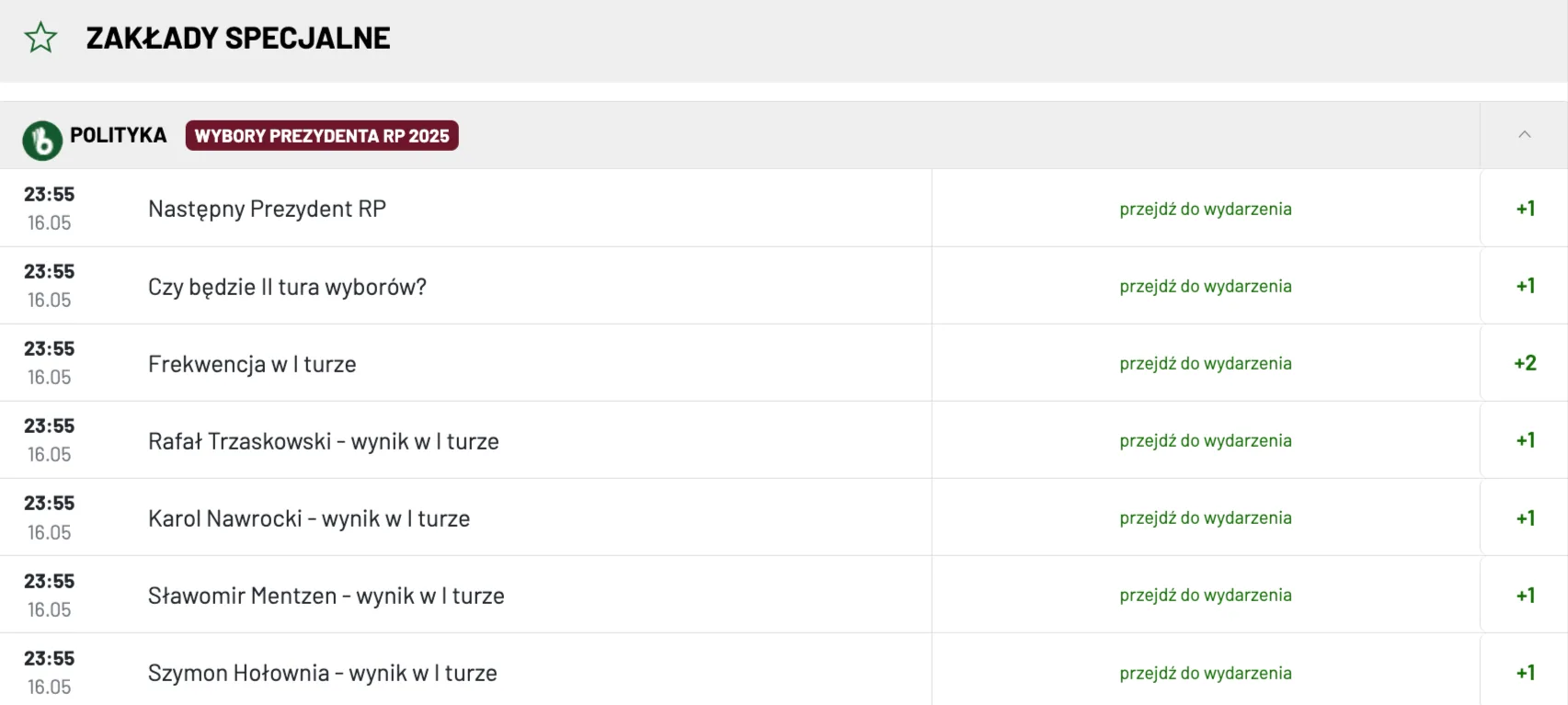Go to event for Czy będzie II tura wyborów
This screenshot has width=1568, height=705.
(1206, 286)
